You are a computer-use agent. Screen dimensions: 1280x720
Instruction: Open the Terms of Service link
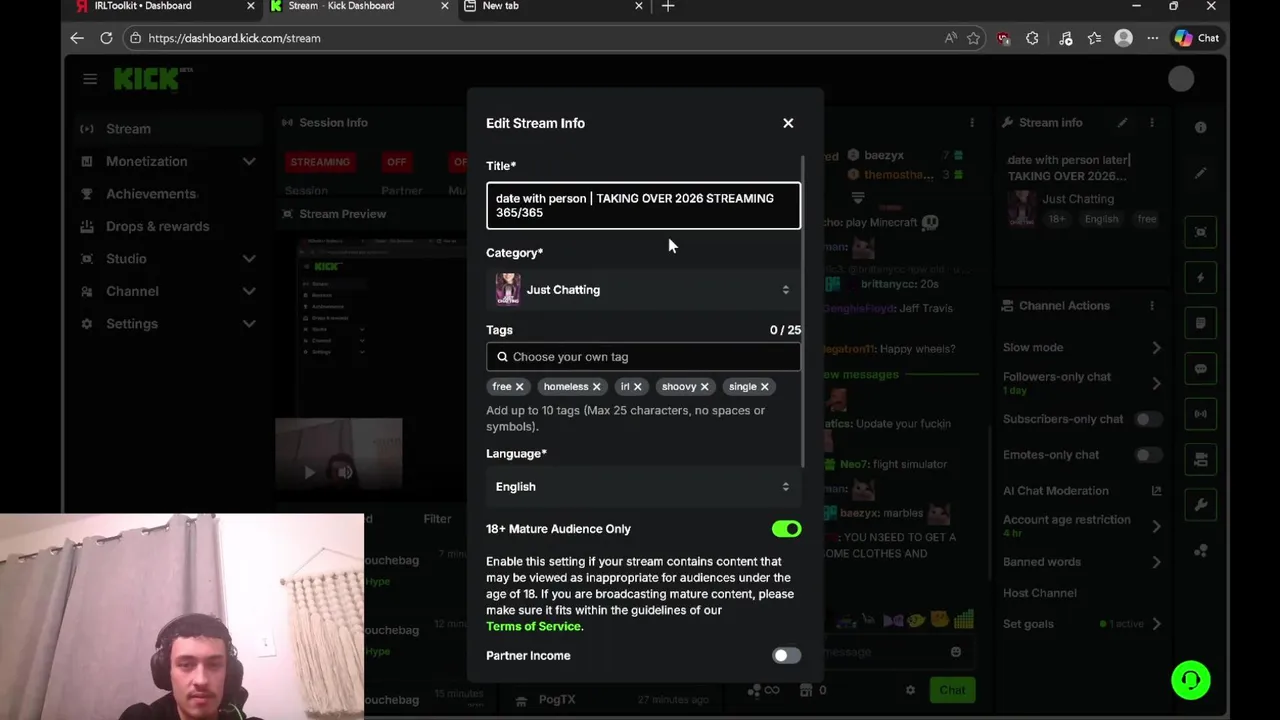point(533,626)
